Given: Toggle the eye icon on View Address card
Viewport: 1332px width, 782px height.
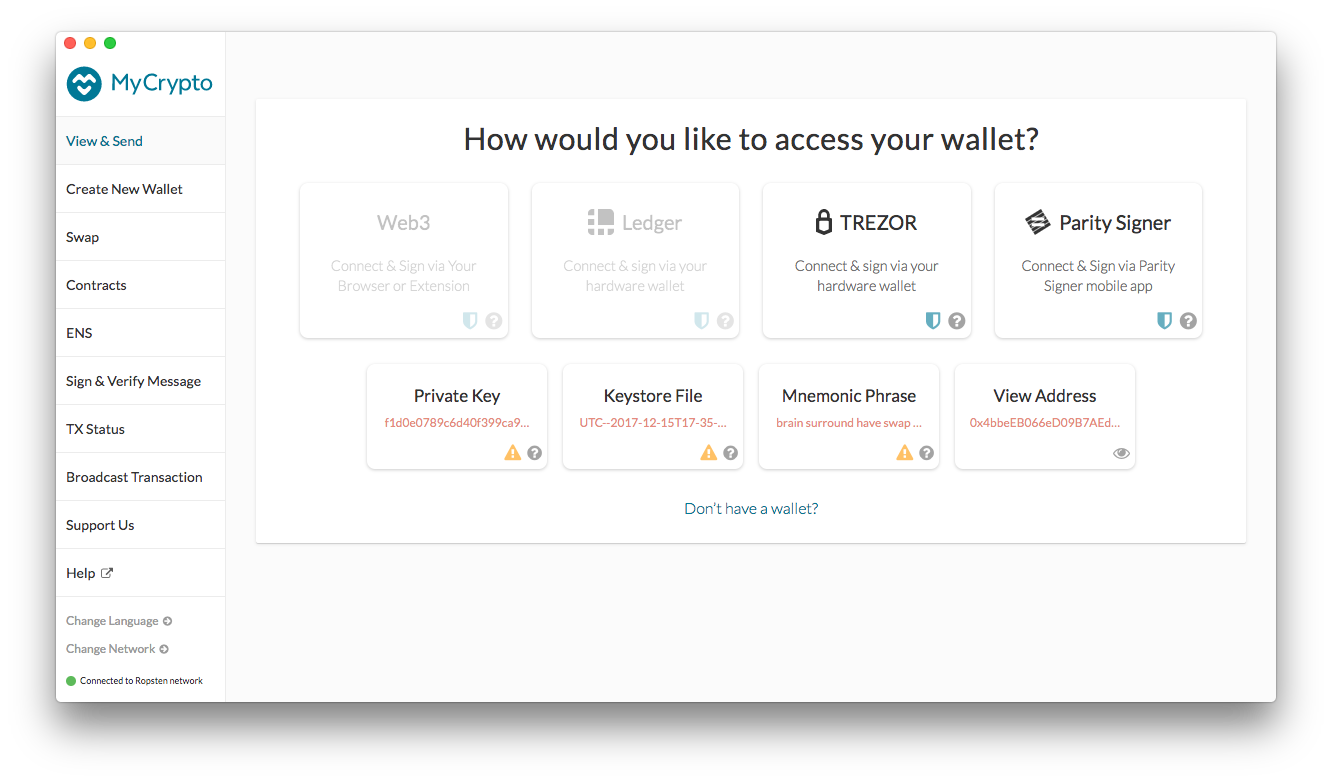Looking at the screenshot, I should click(1121, 452).
